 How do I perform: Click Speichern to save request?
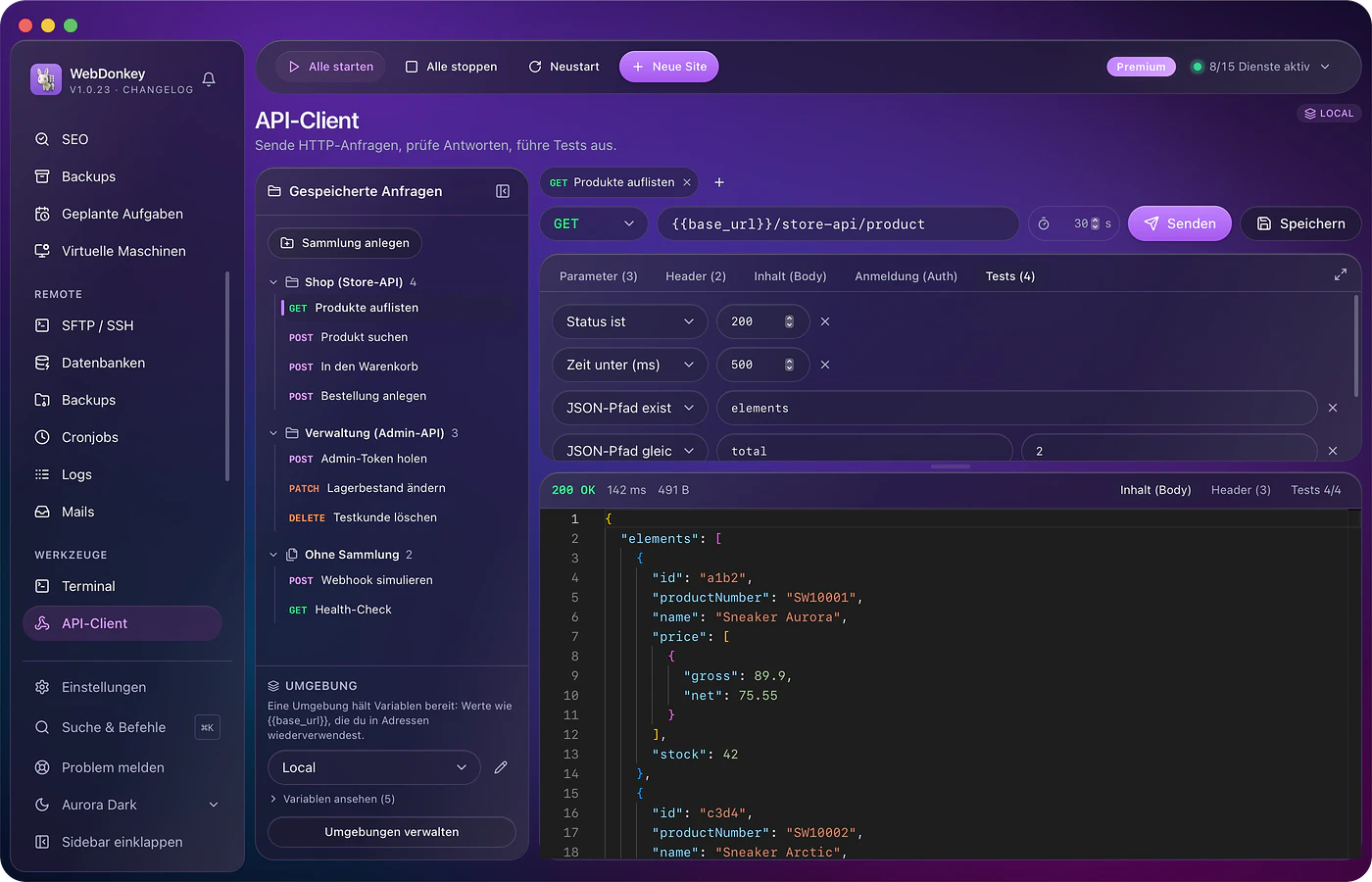pos(1300,223)
